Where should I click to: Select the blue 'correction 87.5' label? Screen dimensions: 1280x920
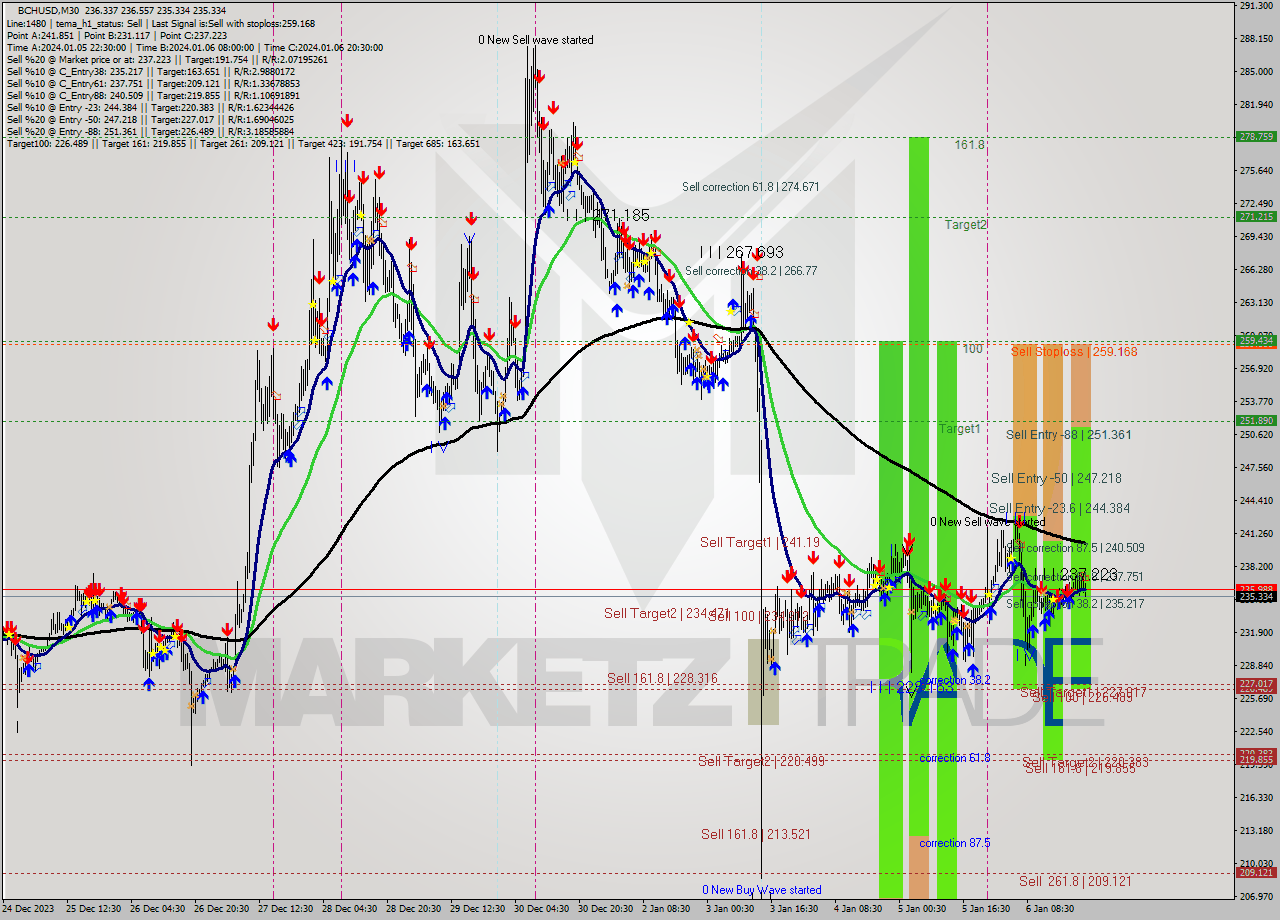click(x=955, y=843)
